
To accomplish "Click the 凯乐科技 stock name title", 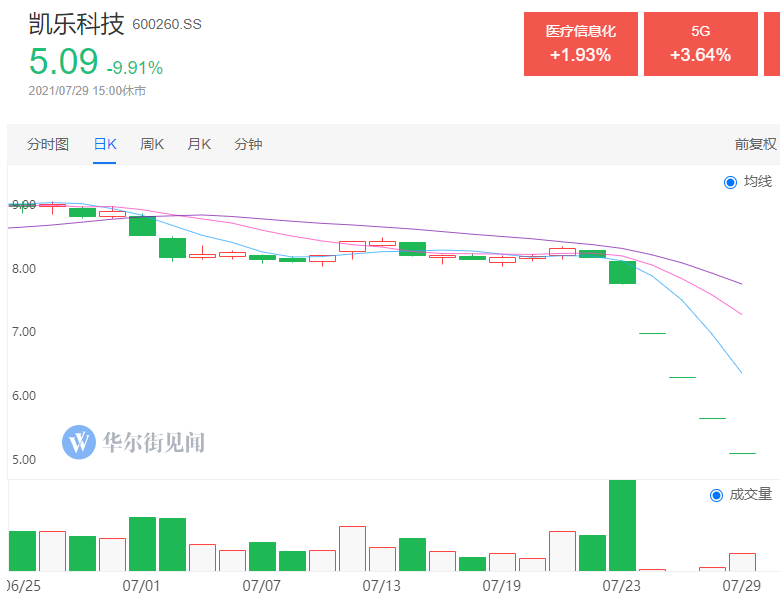I will [75, 23].
